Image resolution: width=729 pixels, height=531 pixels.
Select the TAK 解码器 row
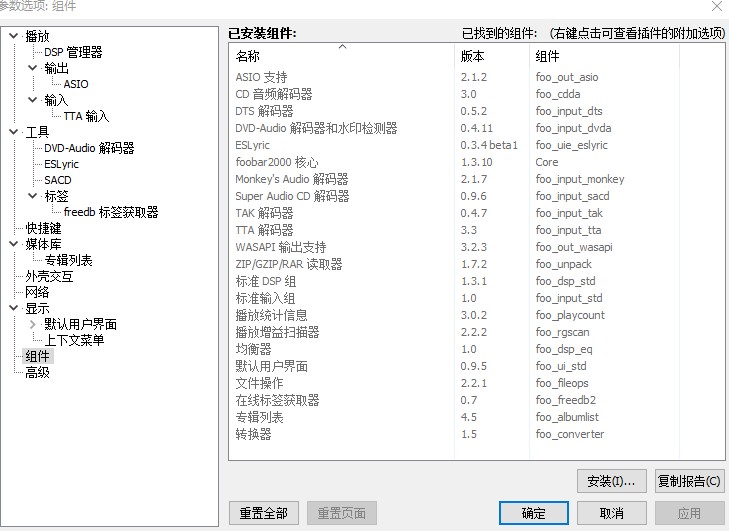[477, 213]
